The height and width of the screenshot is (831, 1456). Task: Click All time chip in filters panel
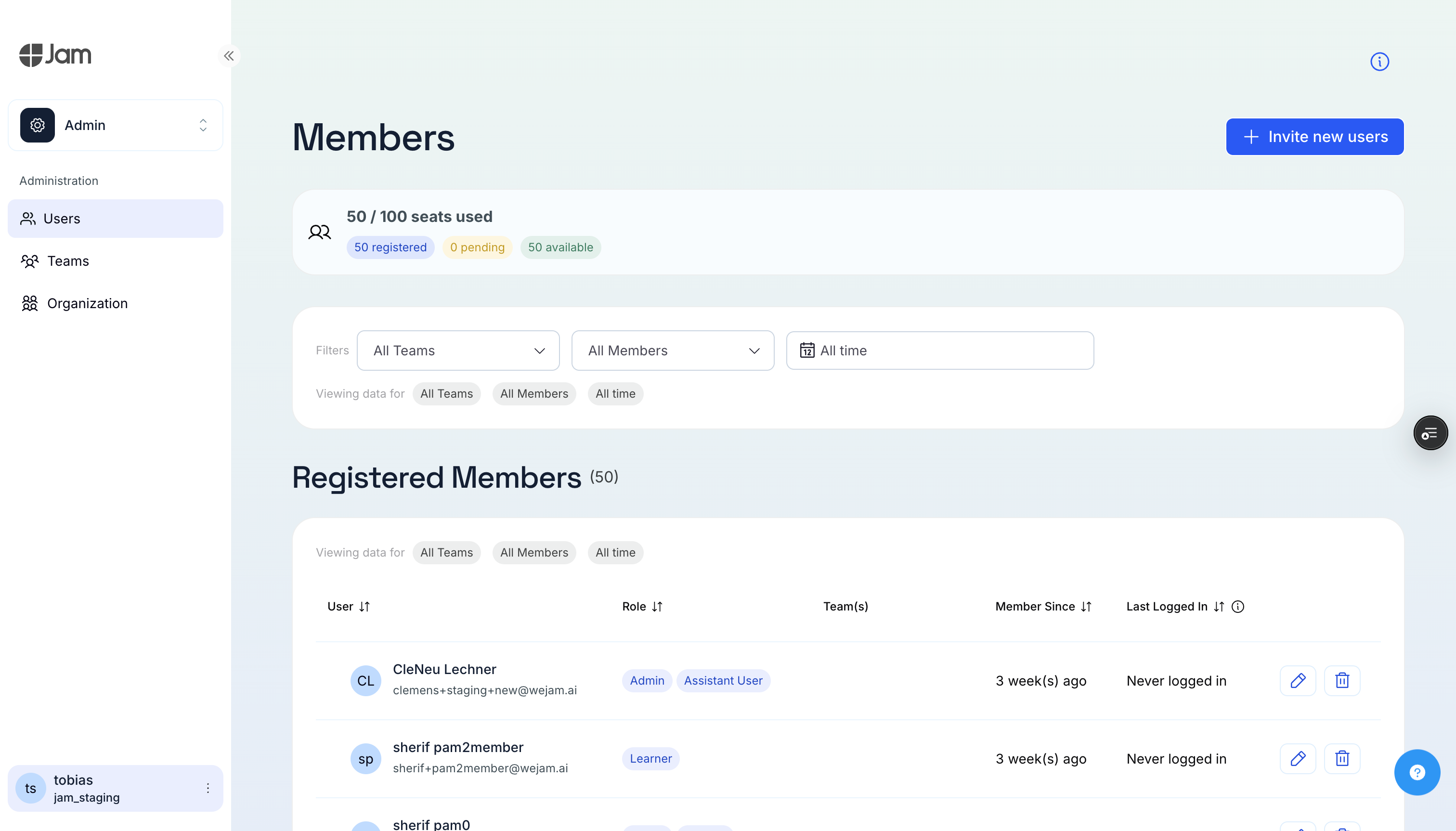(x=615, y=394)
